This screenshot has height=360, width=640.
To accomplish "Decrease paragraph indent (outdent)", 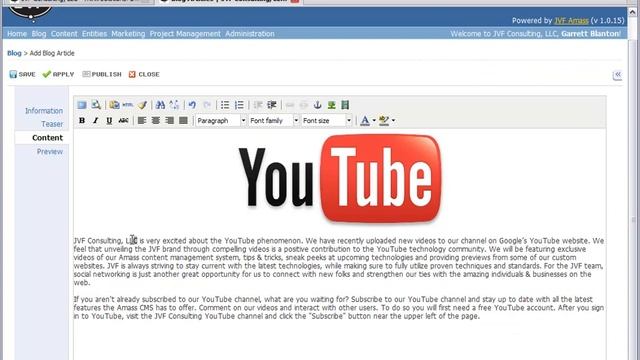I will [x=258, y=105].
